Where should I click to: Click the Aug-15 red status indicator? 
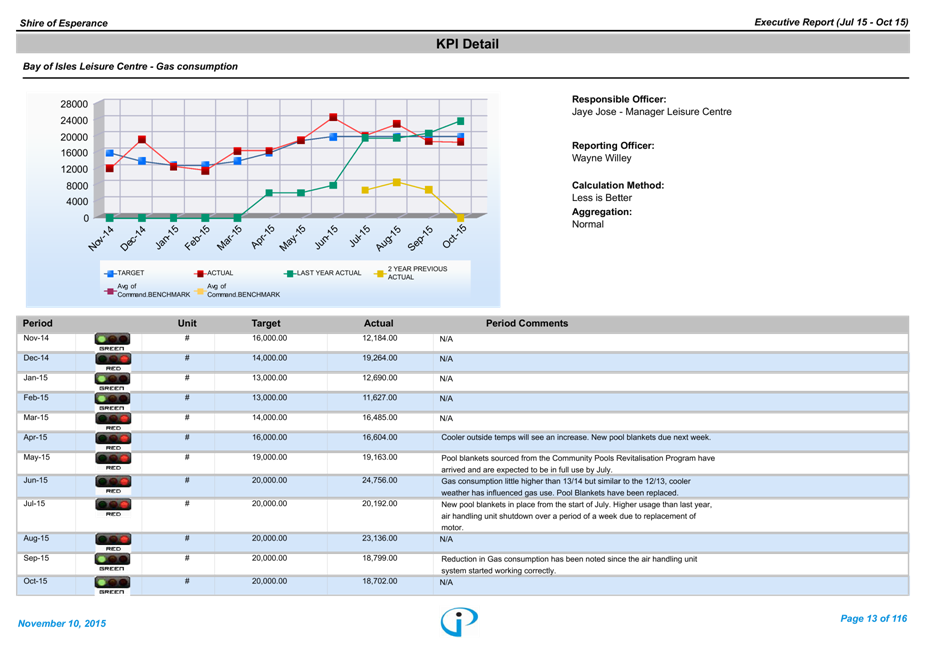point(113,540)
